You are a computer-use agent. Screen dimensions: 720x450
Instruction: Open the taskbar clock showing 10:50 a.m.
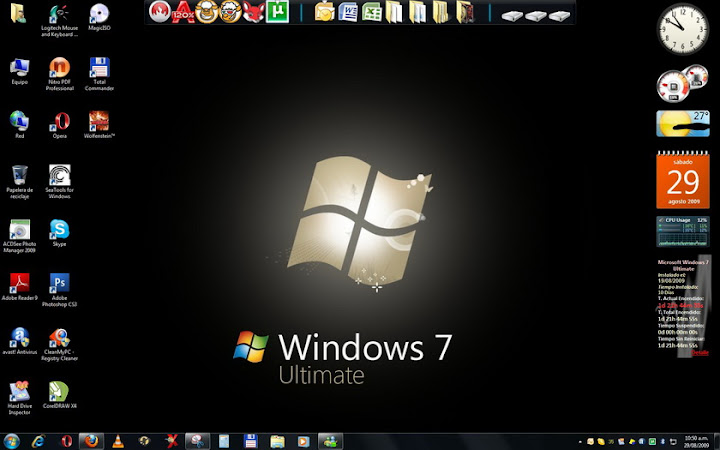click(696, 442)
